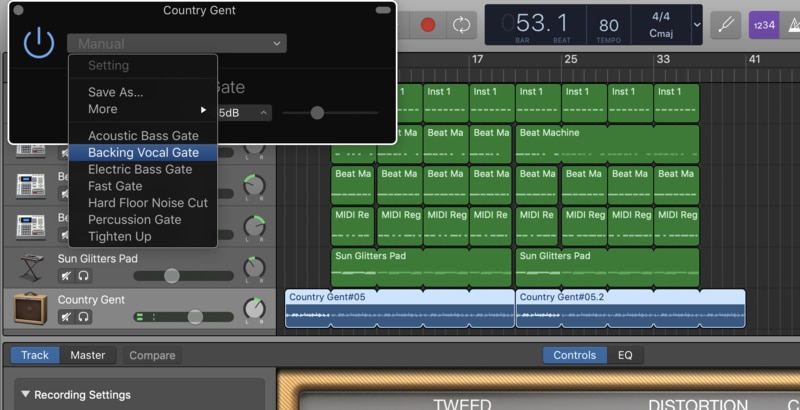This screenshot has width=800, height=410.
Task: Select Backing Vocal Gate preset
Action: pos(143,152)
